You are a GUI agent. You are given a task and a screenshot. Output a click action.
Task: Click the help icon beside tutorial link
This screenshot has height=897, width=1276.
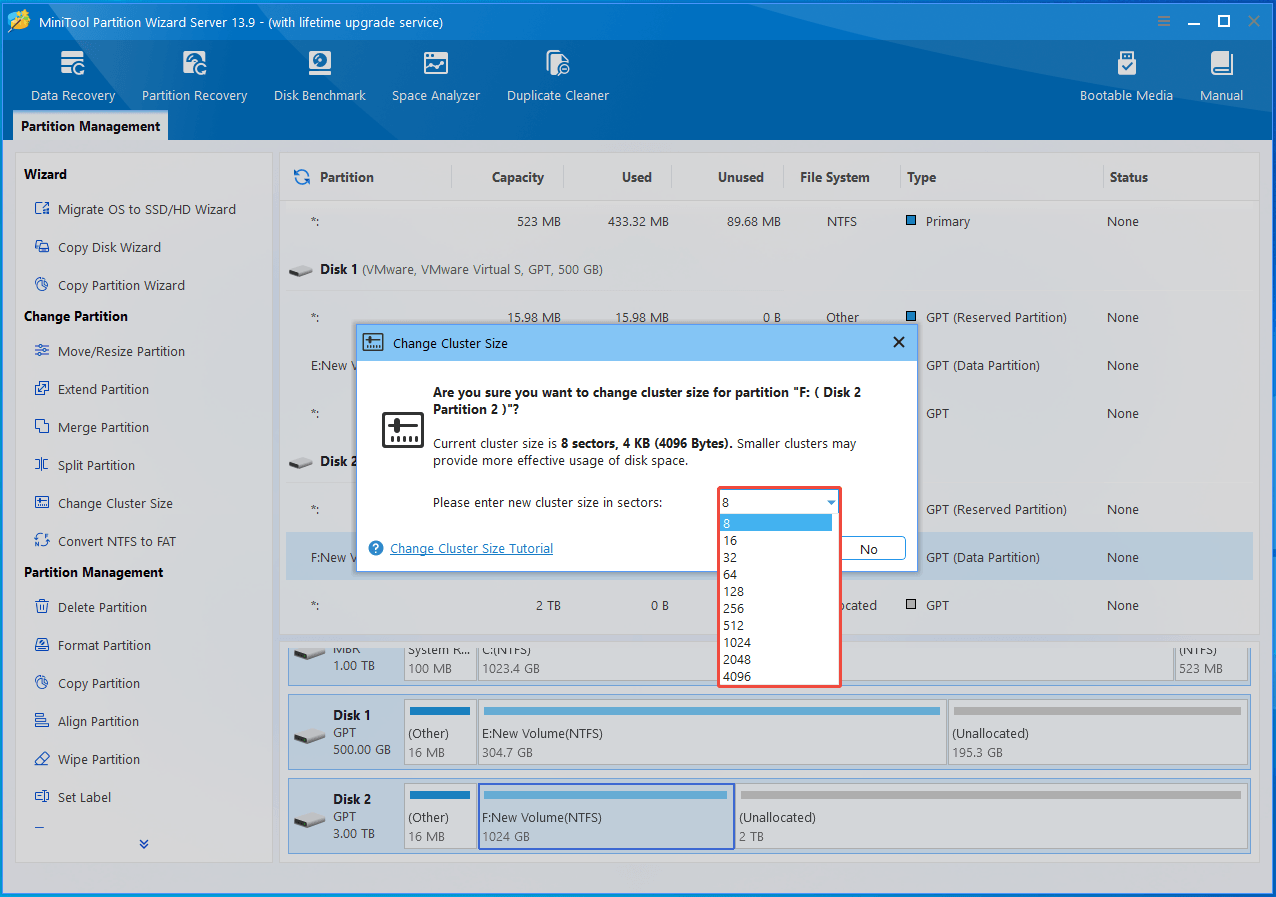tap(376, 548)
